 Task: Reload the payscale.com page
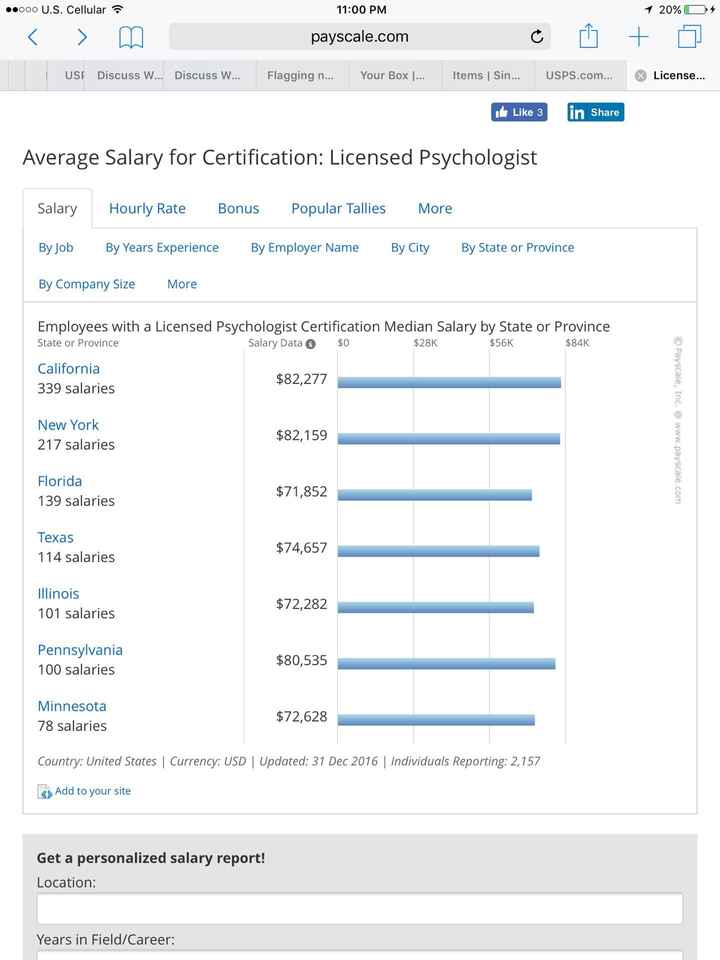point(537,37)
